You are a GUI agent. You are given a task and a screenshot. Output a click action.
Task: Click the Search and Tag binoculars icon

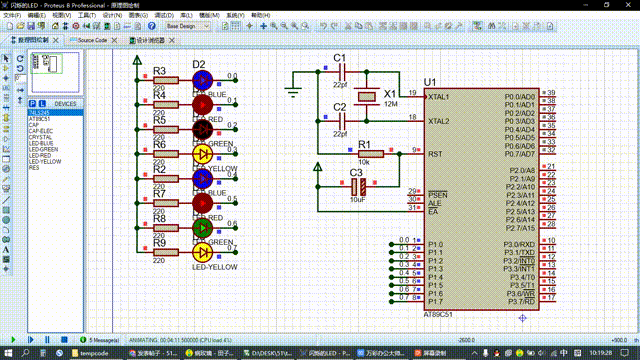pos(491,26)
